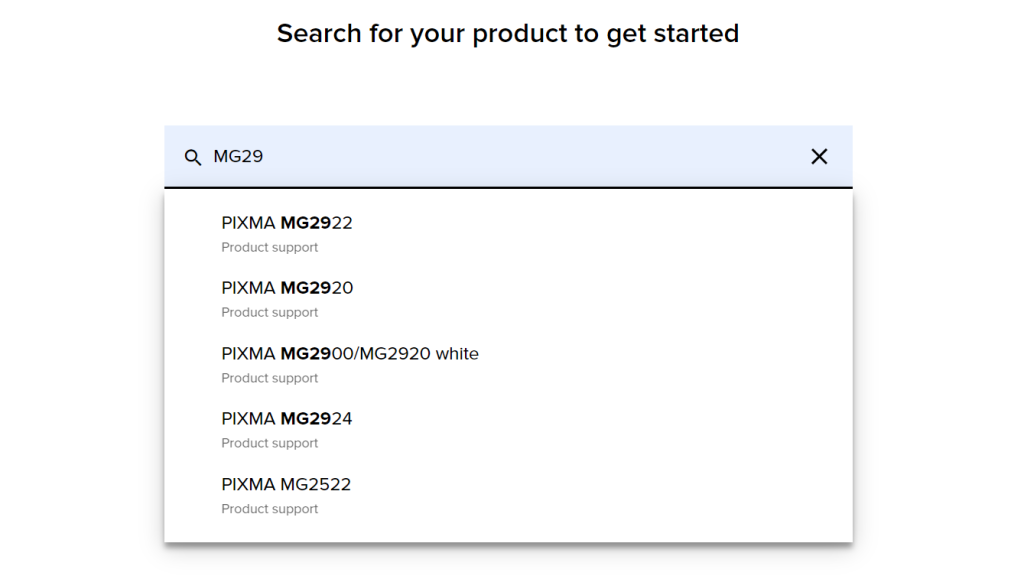Click the 'Search for your product' heading
Viewport: 1024px width, 579px height.
click(507, 33)
